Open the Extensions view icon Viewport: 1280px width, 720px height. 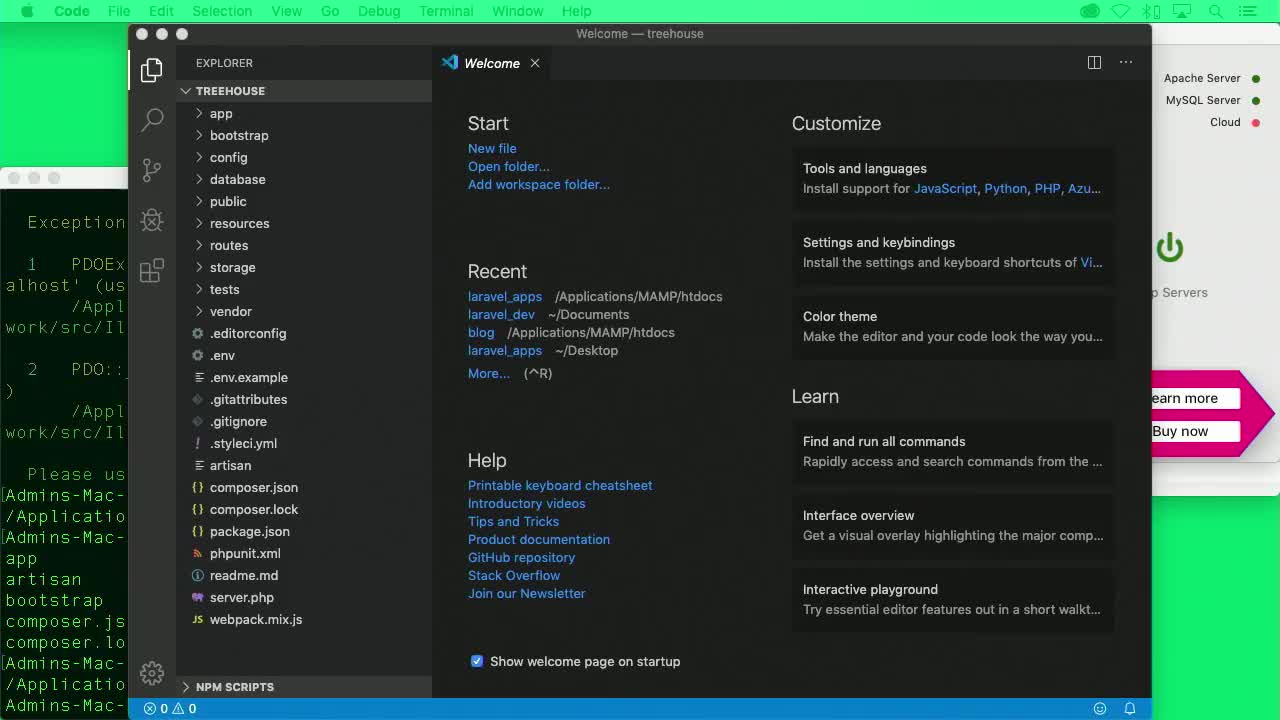point(152,271)
